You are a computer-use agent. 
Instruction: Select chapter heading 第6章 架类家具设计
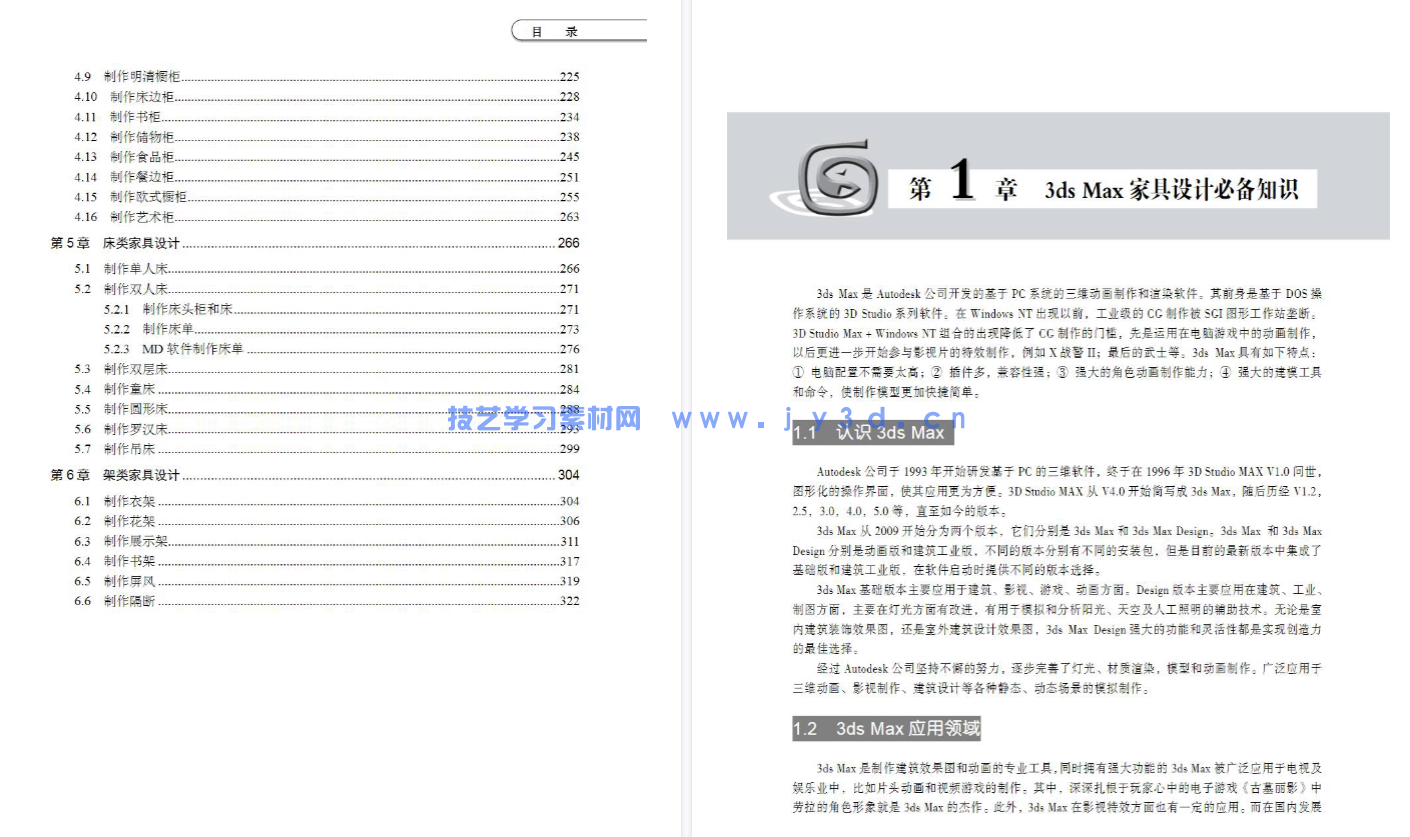tap(113, 475)
